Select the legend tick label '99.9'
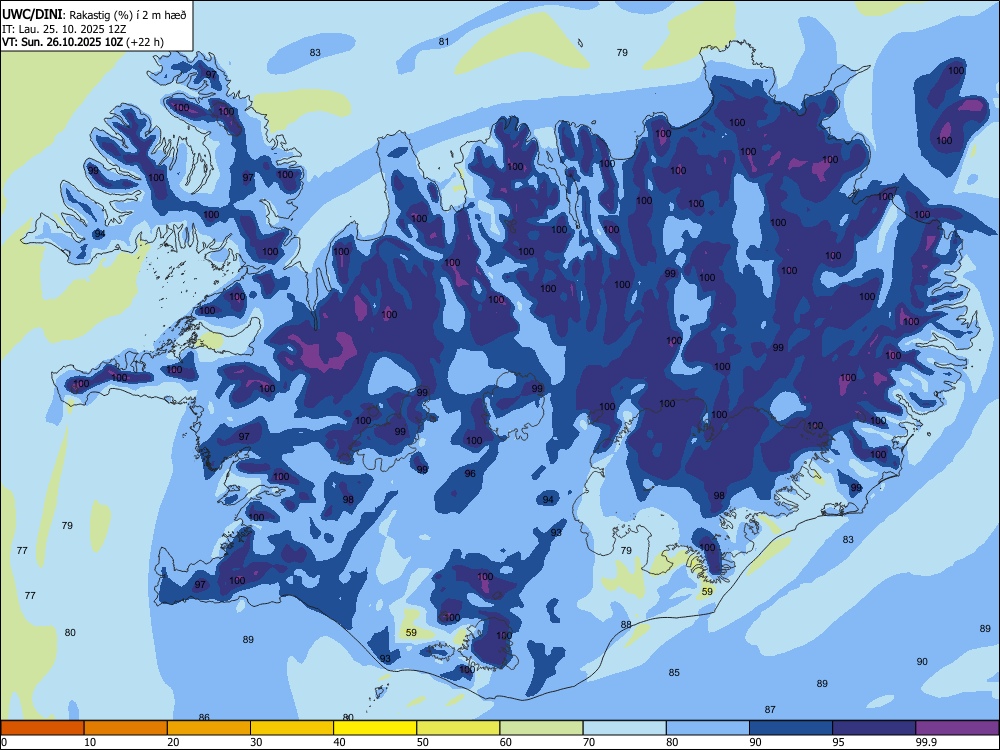1000x750 pixels. click(926, 742)
